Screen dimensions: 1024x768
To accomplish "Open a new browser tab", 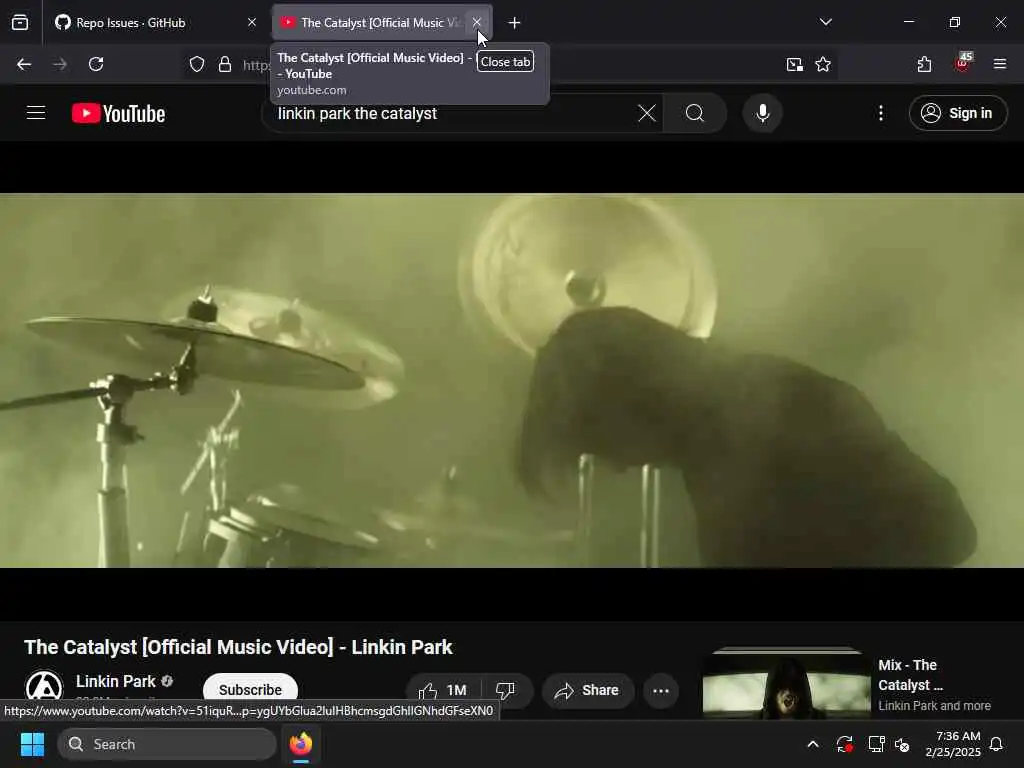I will click(x=515, y=23).
